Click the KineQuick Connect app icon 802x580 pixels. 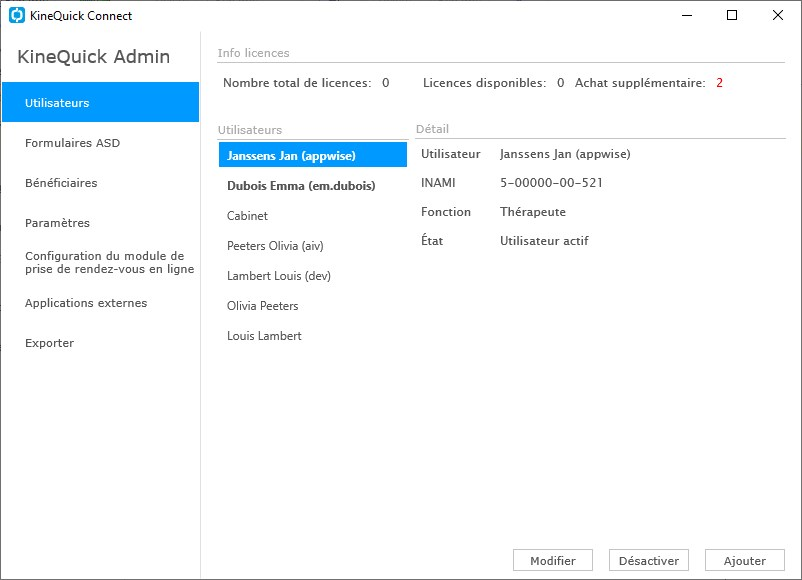pyautogui.click(x=17, y=15)
